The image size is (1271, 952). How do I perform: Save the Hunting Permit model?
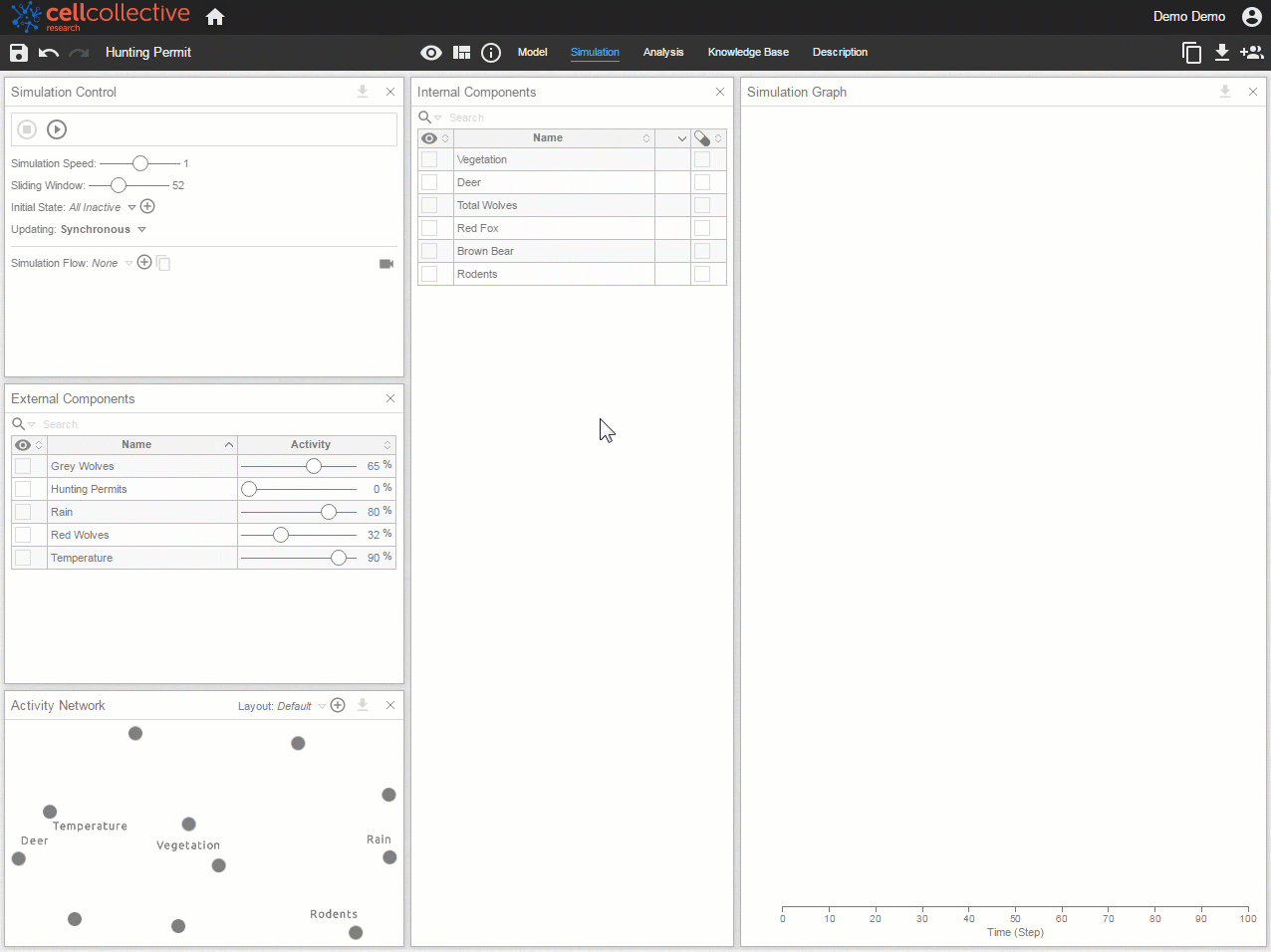pyautogui.click(x=19, y=53)
